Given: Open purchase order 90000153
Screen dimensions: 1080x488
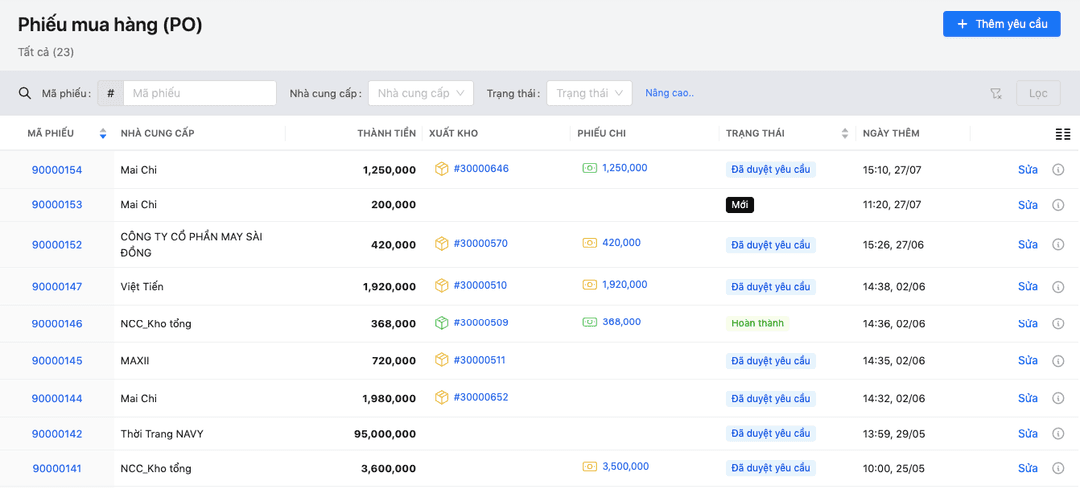Looking at the screenshot, I should [57, 205].
